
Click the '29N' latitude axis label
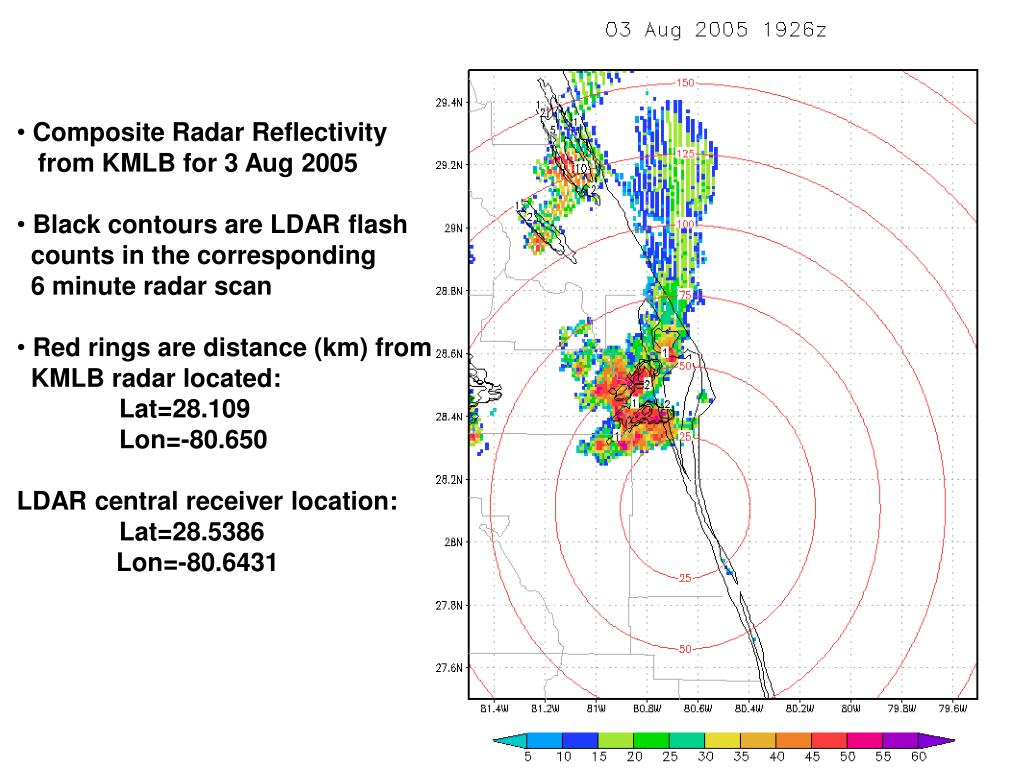pyautogui.click(x=453, y=228)
